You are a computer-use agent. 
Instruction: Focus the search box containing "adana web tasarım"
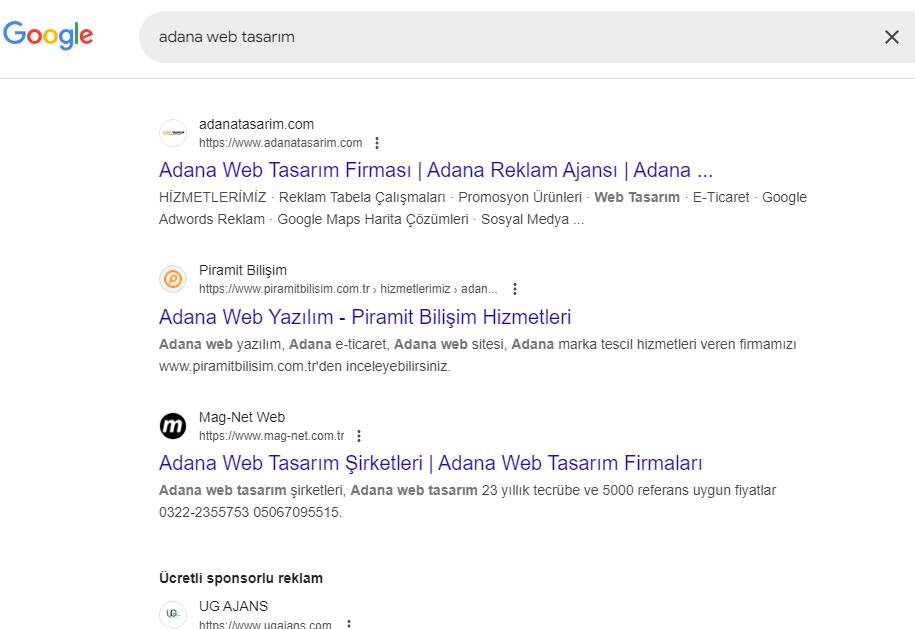tap(500, 37)
